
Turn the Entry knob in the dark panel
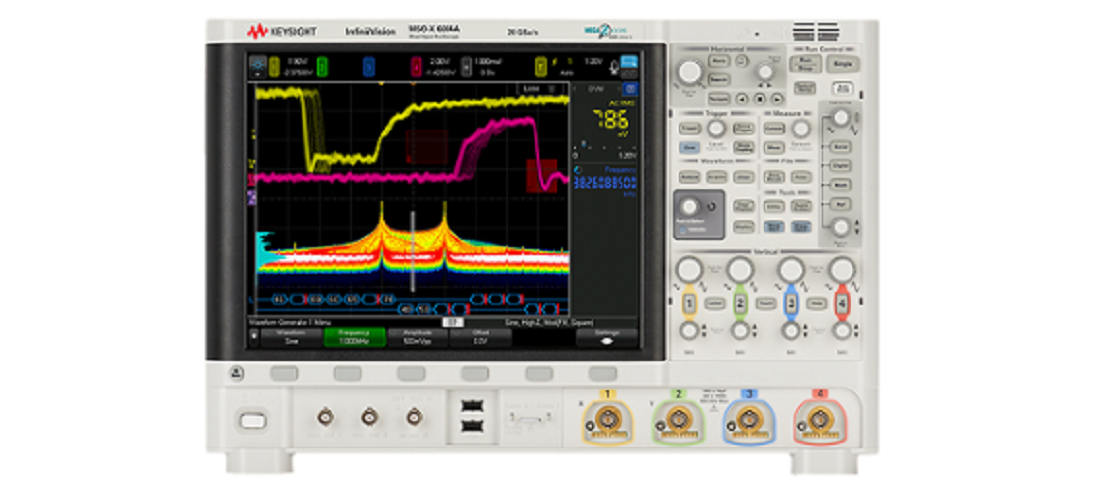tap(689, 206)
